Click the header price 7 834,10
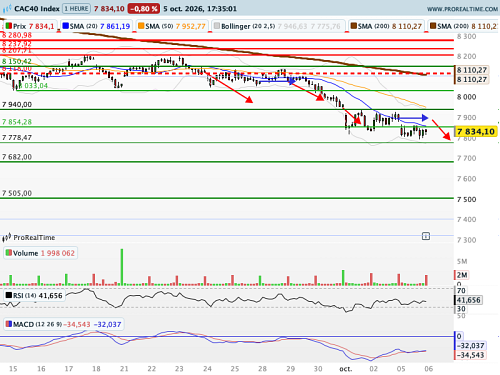500x375 pixels. (109, 8)
